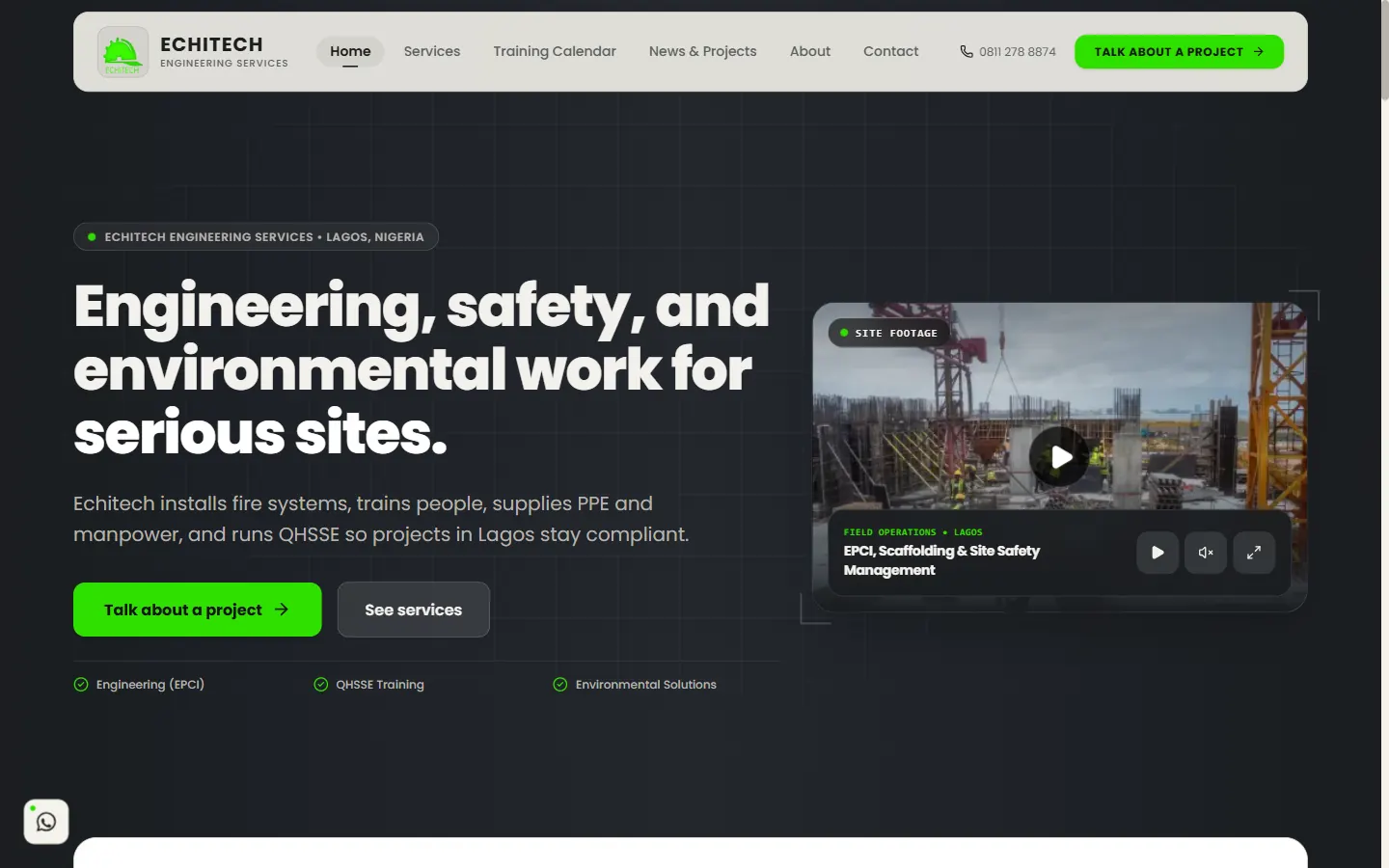Play the site footage video with the center play icon
Screen dimensions: 1389x868
point(1059,457)
